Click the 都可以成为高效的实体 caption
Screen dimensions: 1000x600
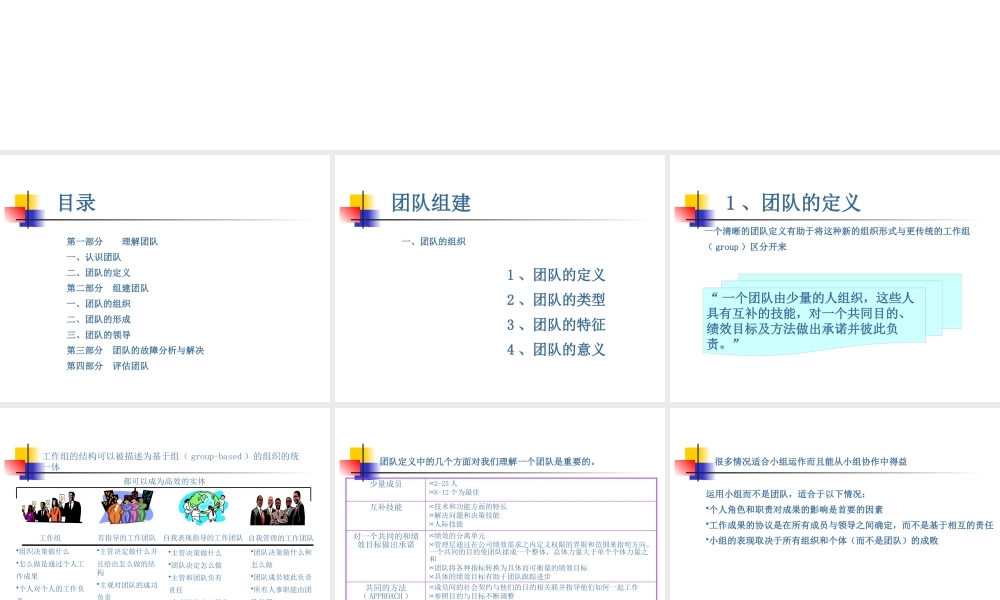(x=165, y=481)
